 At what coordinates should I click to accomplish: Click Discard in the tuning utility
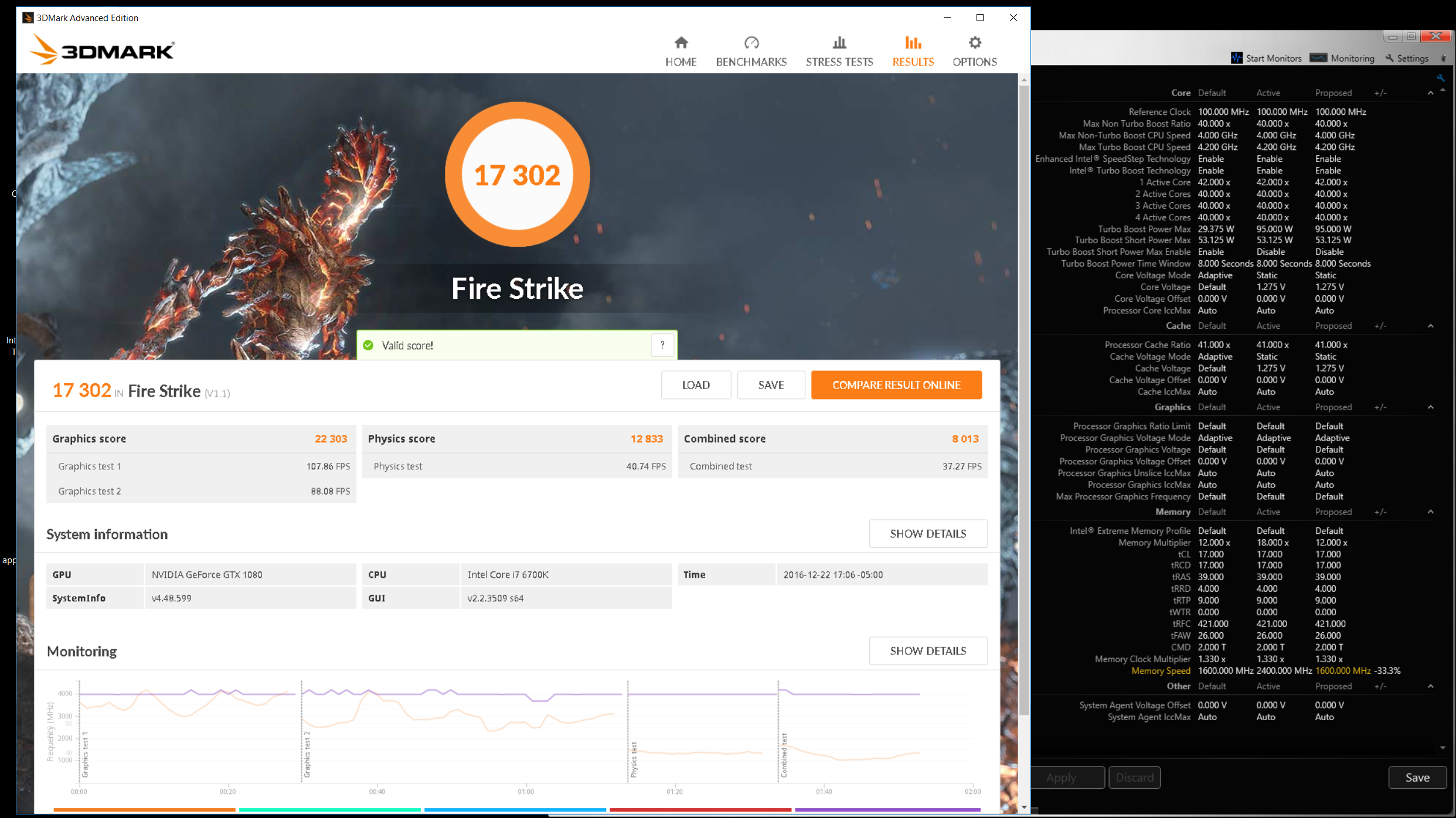pyautogui.click(x=1134, y=778)
